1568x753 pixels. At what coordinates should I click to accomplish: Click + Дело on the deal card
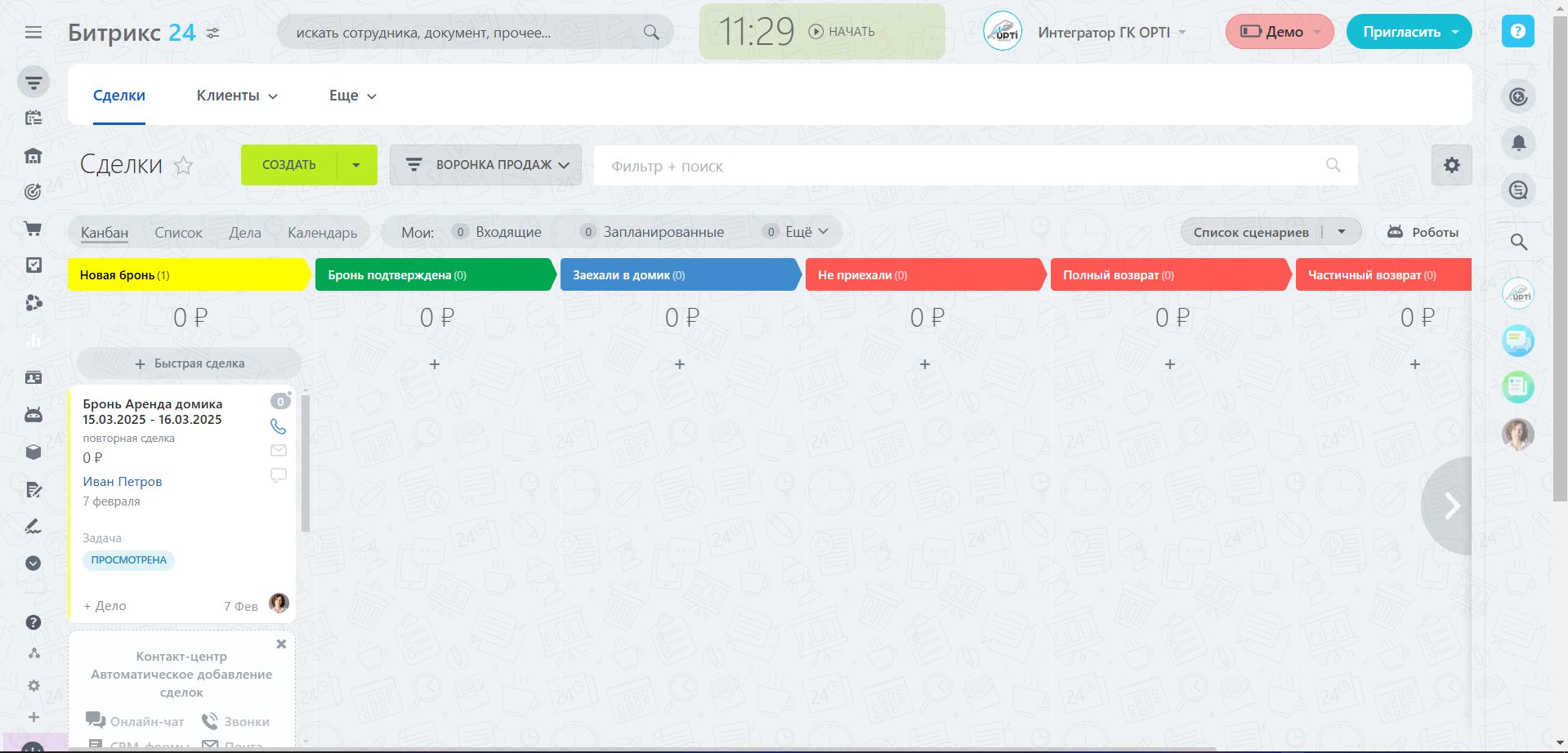tap(105, 606)
